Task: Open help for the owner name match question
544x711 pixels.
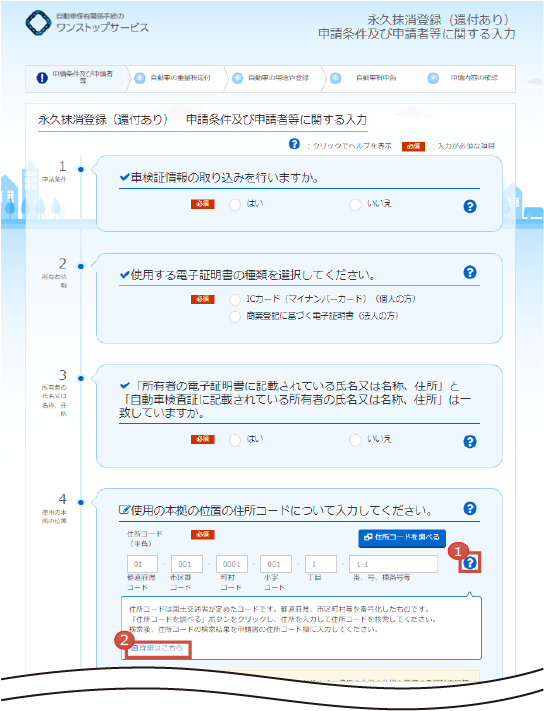Action: tap(470, 441)
